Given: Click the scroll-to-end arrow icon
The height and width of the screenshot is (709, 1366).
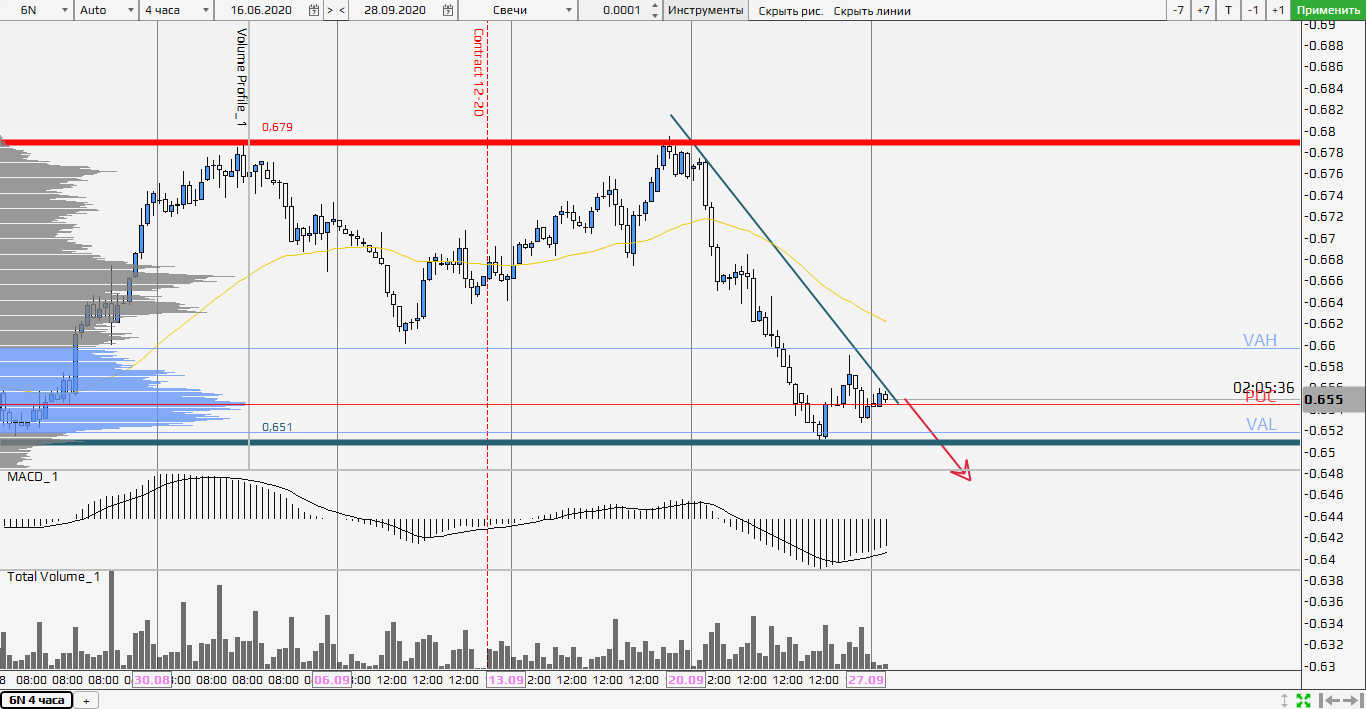Looking at the screenshot, I should click(x=1350, y=700).
